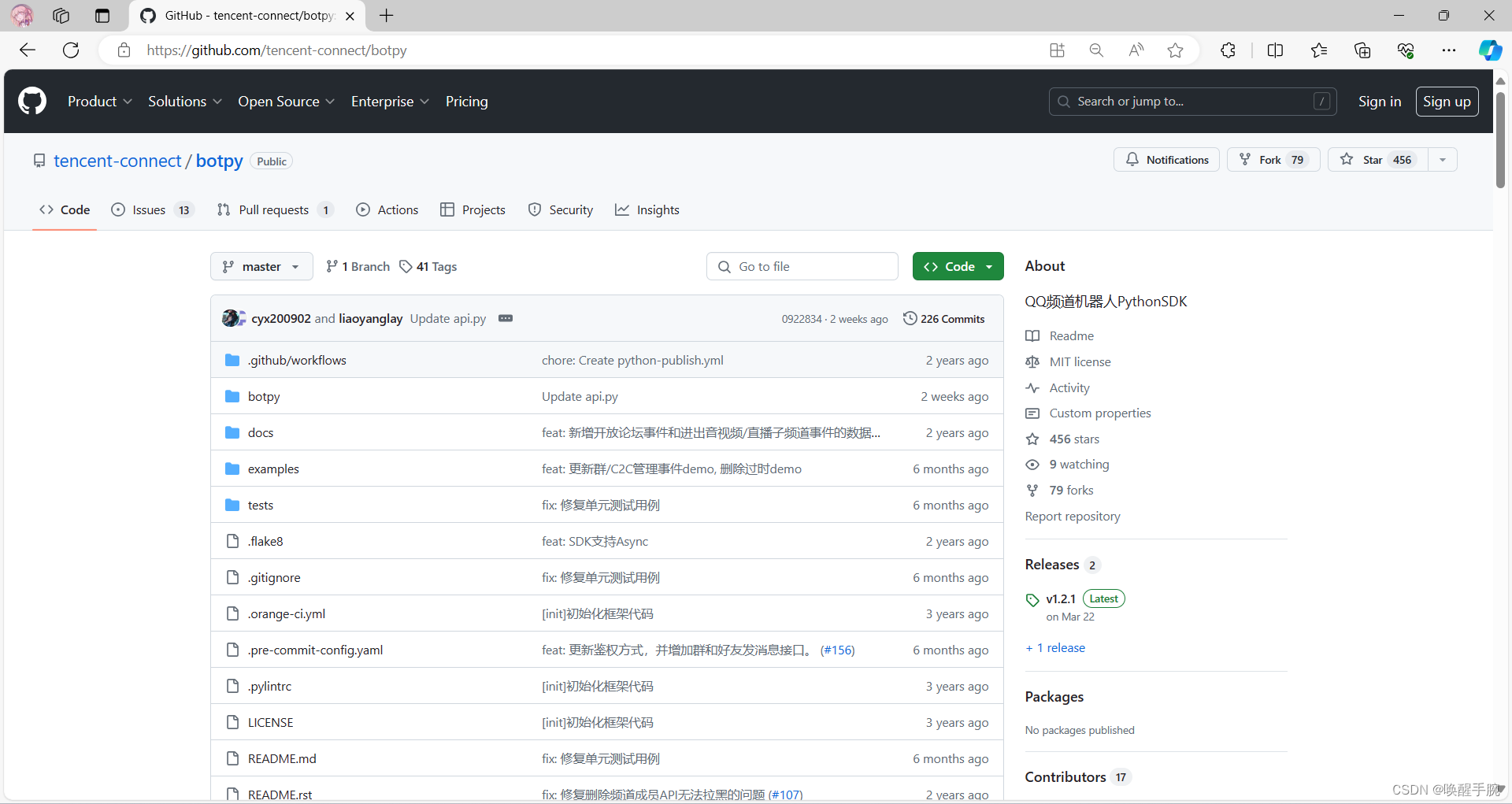1512x804 pixels.
Task: Go back using browser back arrow
Action: coord(28,50)
